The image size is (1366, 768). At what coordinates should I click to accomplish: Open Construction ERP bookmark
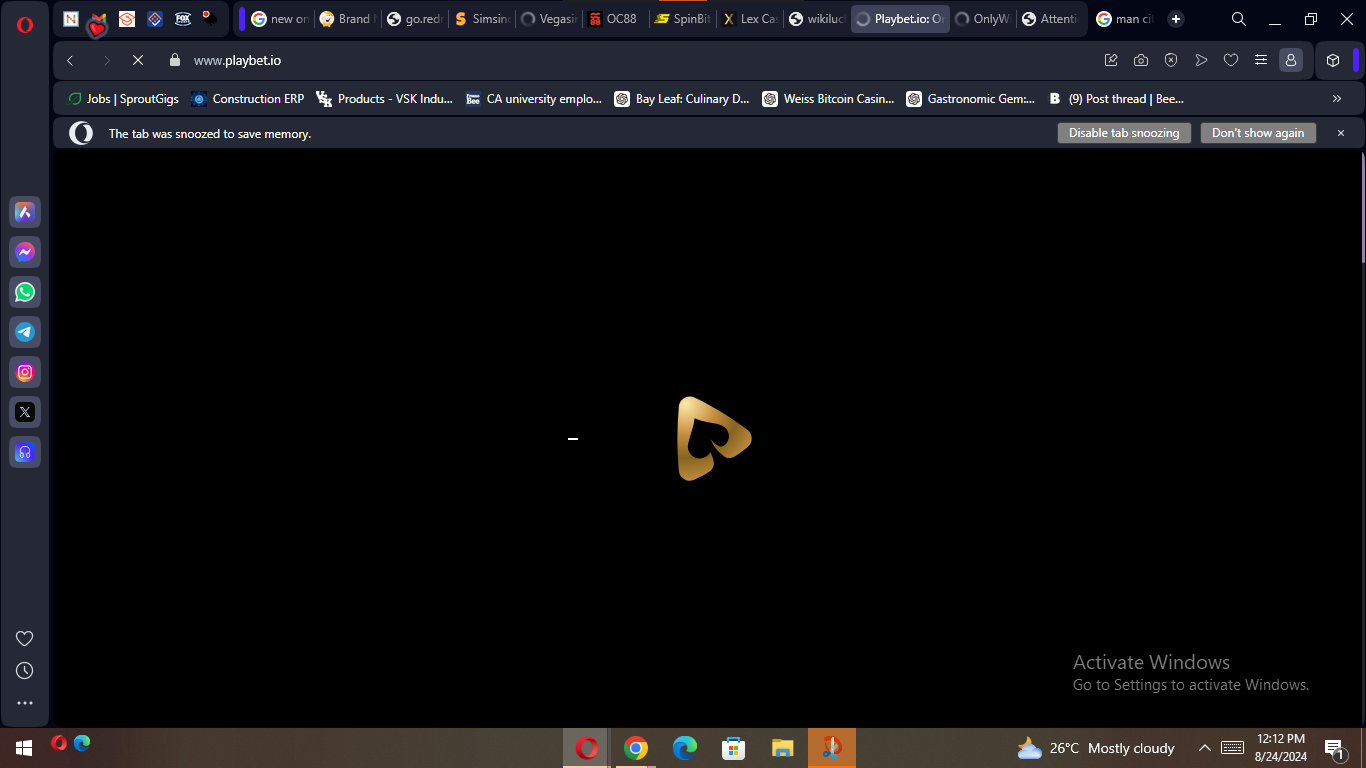coord(248,99)
